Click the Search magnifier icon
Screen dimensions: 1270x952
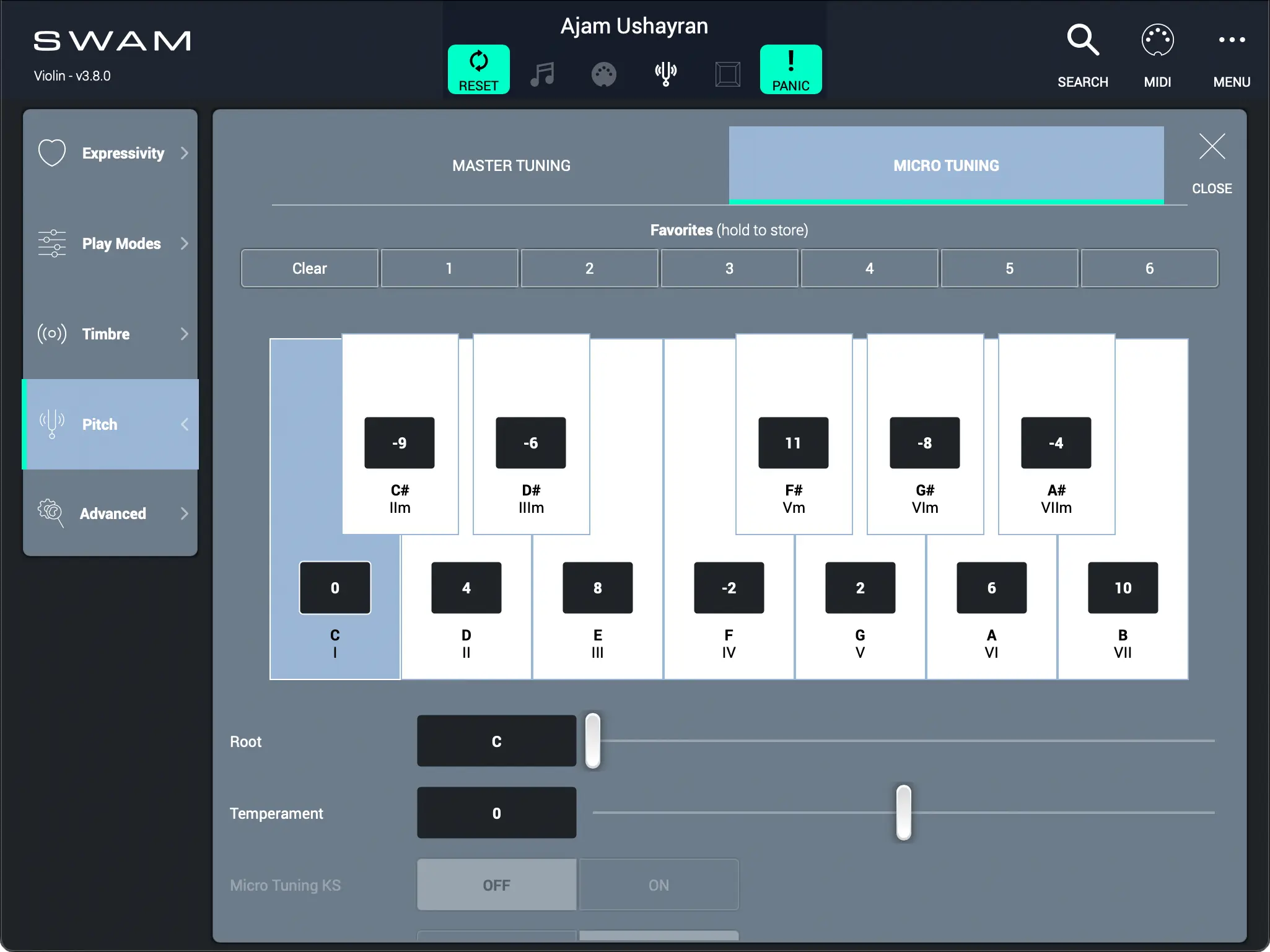pos(1083,40)
